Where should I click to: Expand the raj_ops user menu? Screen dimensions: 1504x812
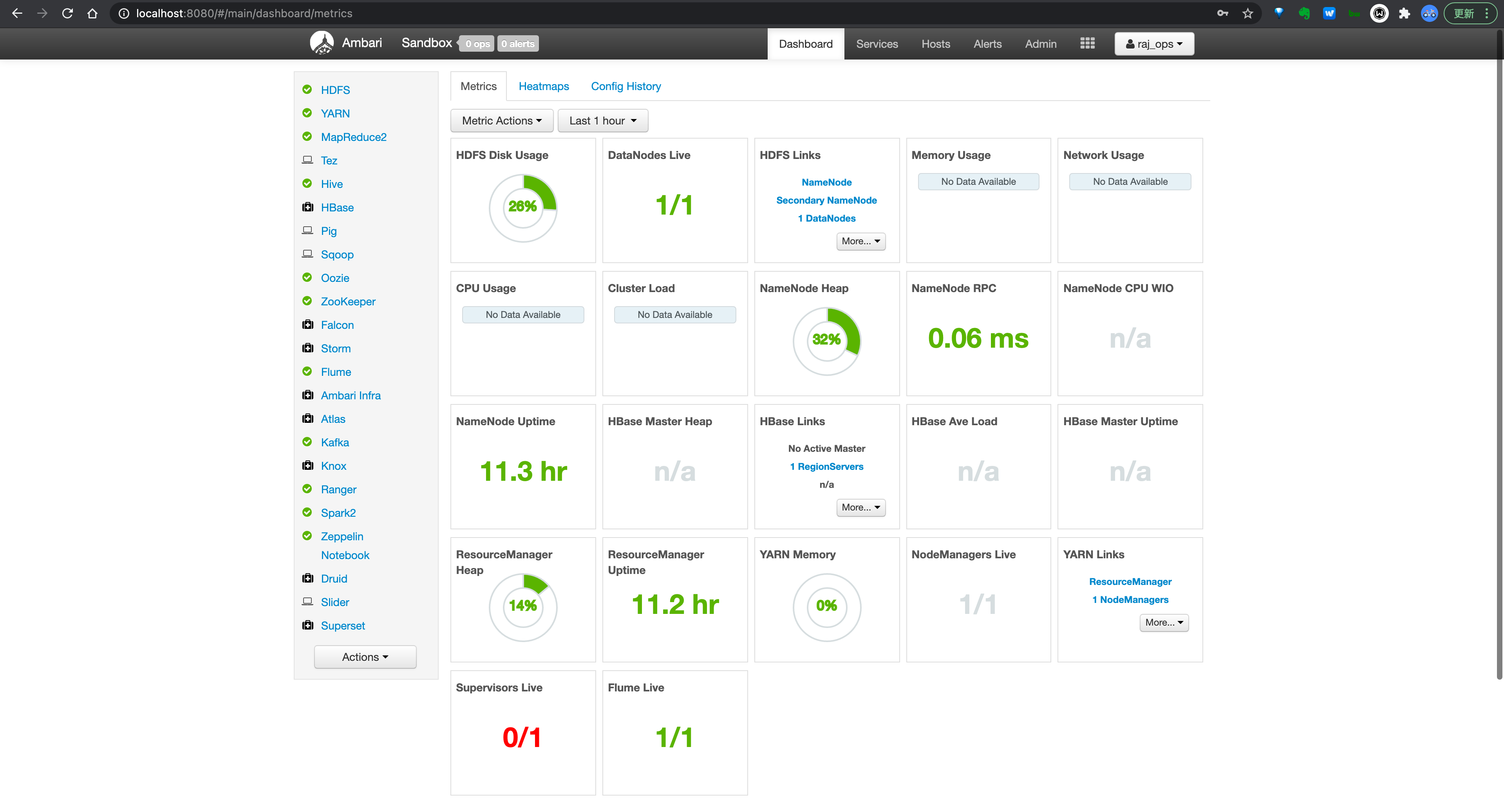1154,44
